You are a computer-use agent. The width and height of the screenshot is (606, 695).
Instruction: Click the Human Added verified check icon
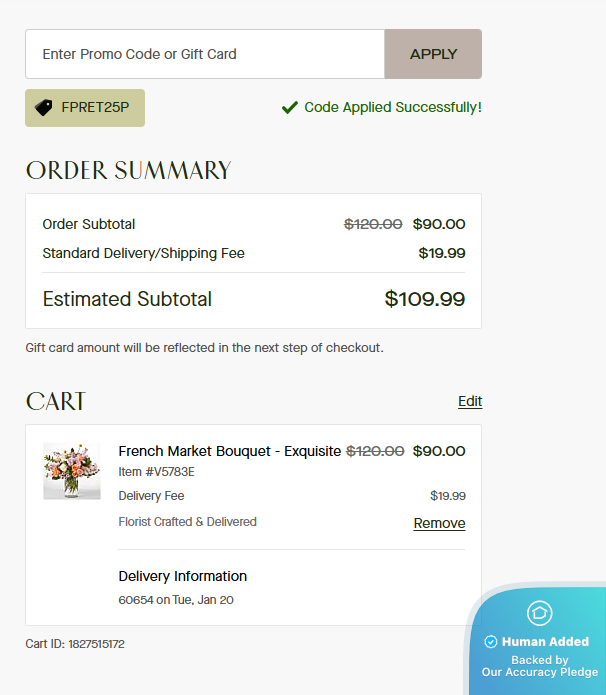pos(491,642)
